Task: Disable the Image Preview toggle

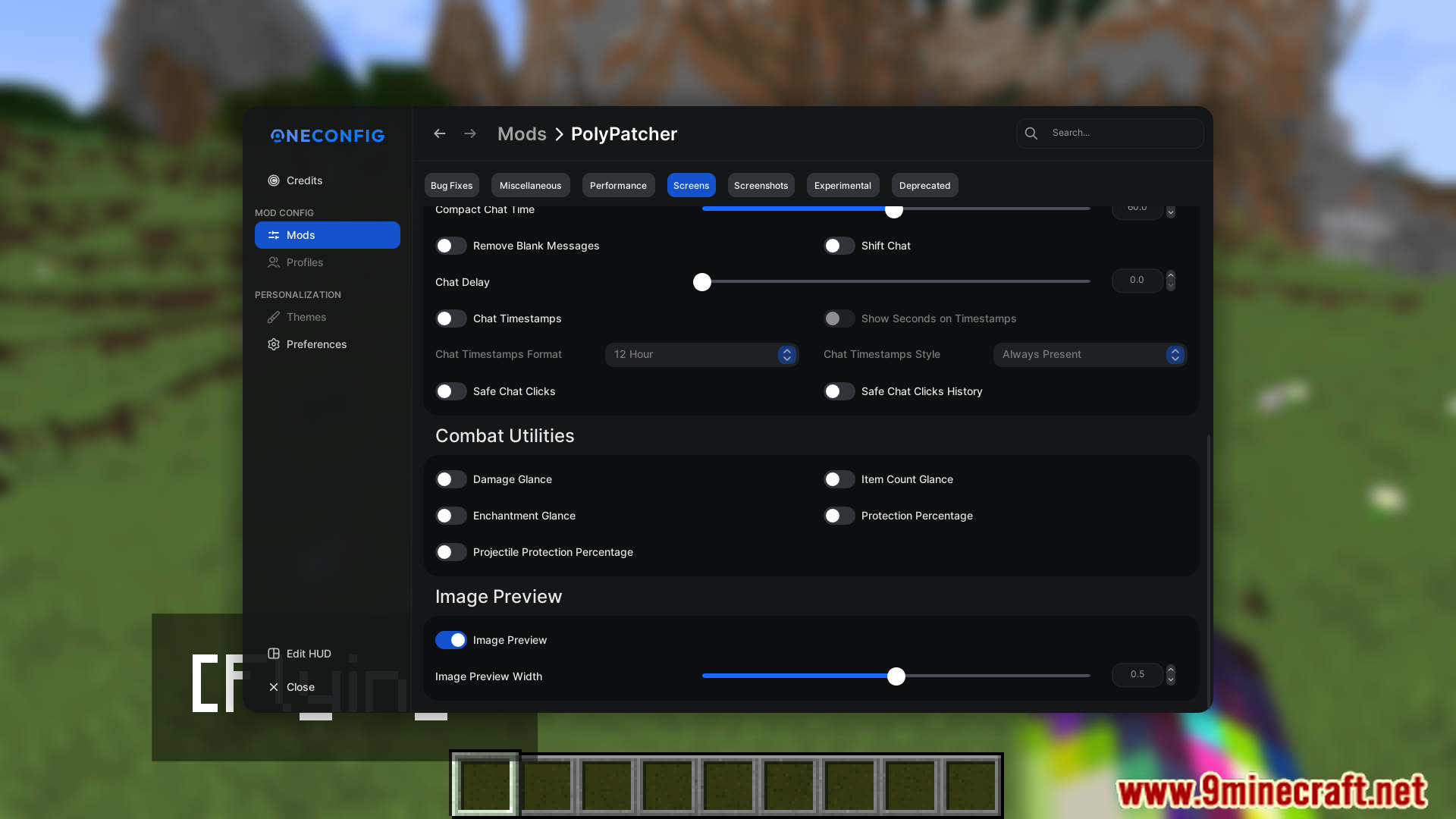Action: tap(451, 640)
